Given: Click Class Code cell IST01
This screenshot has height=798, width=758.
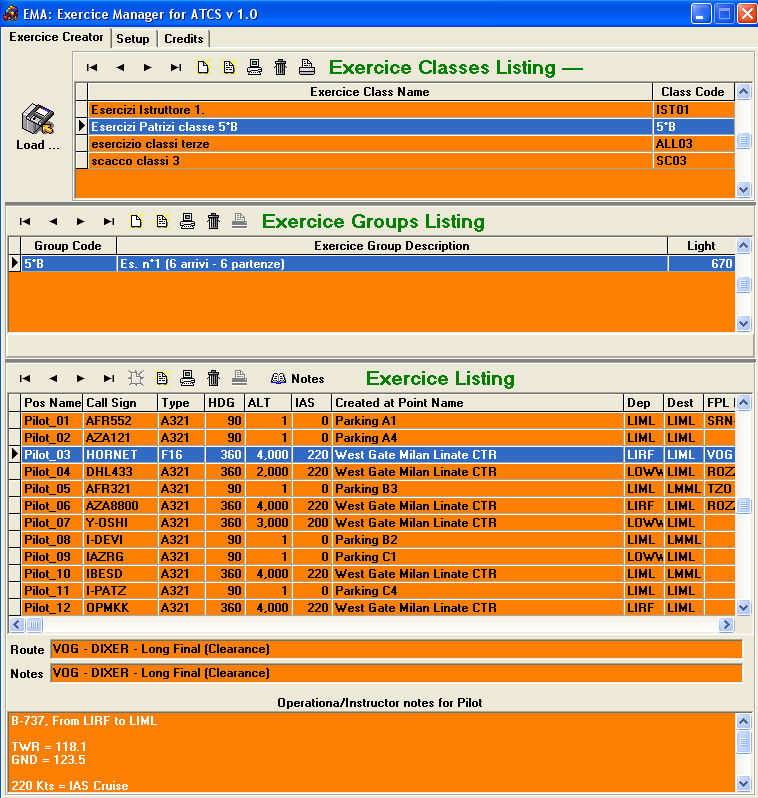Looking at the screenshot, I should coord(693,110).
